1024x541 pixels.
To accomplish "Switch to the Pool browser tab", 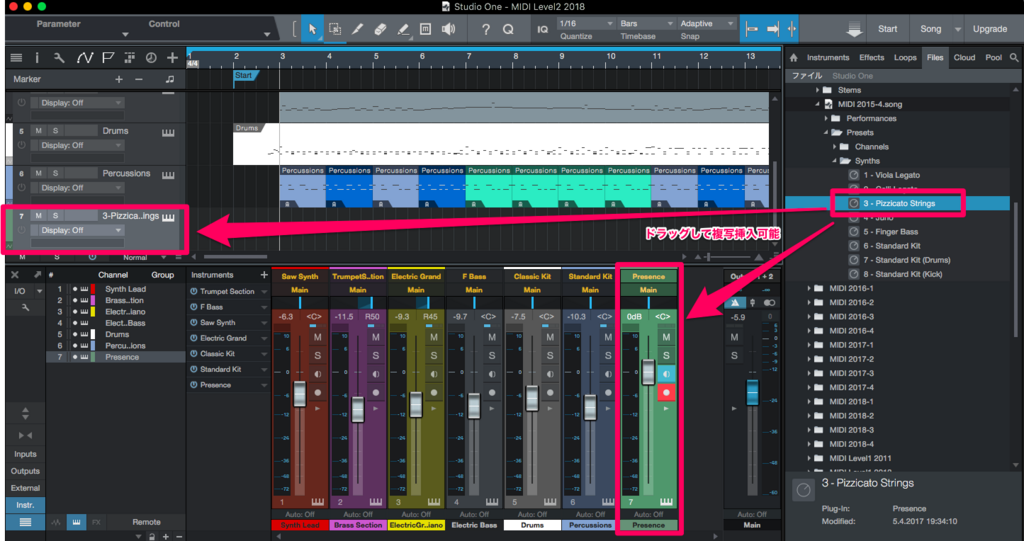I will (x=993, y=57).
